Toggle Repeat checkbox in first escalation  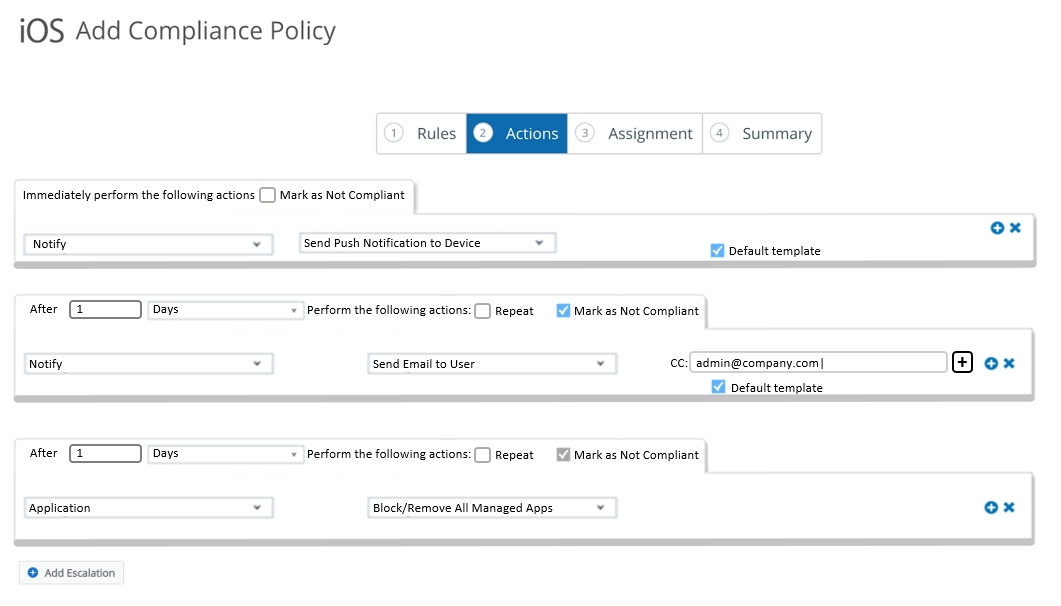click(482, 311)
